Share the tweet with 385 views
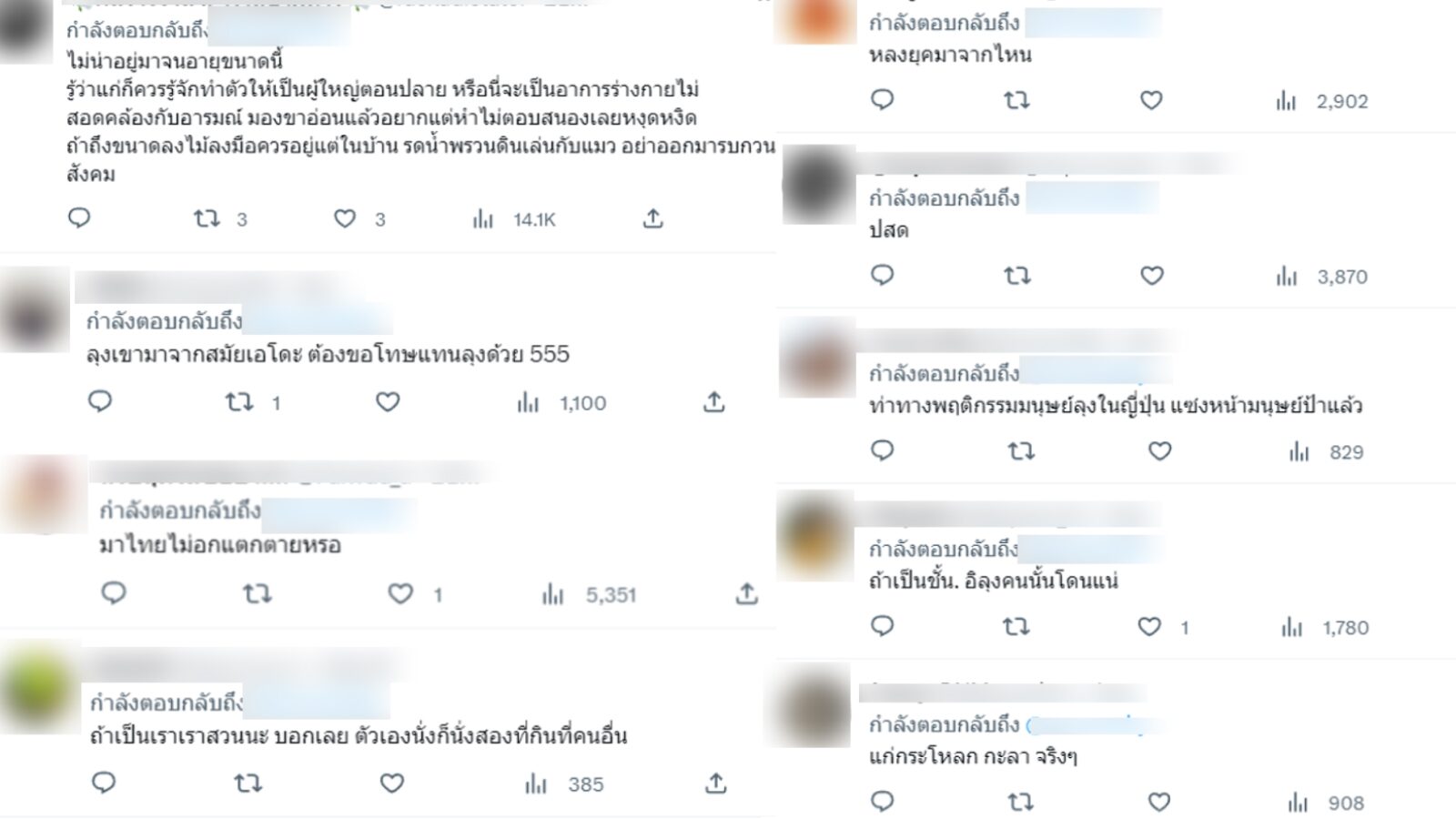1456x819 pixels. coord(716,783)
